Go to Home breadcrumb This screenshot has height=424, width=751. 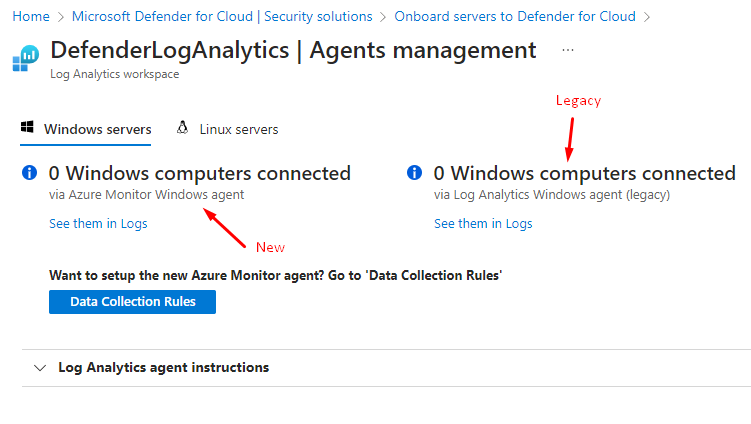[32, 17]
